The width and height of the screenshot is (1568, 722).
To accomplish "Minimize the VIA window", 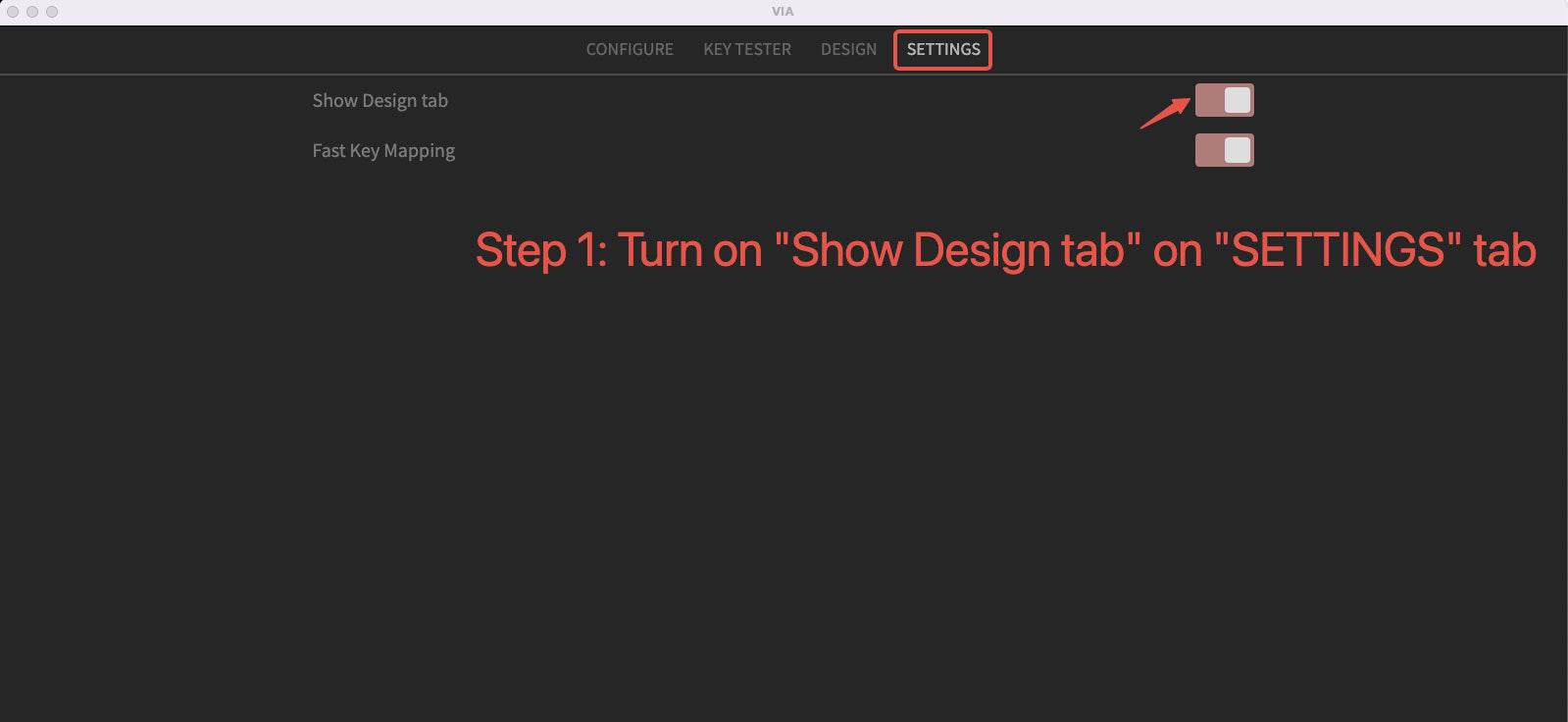I will (32, 12).
